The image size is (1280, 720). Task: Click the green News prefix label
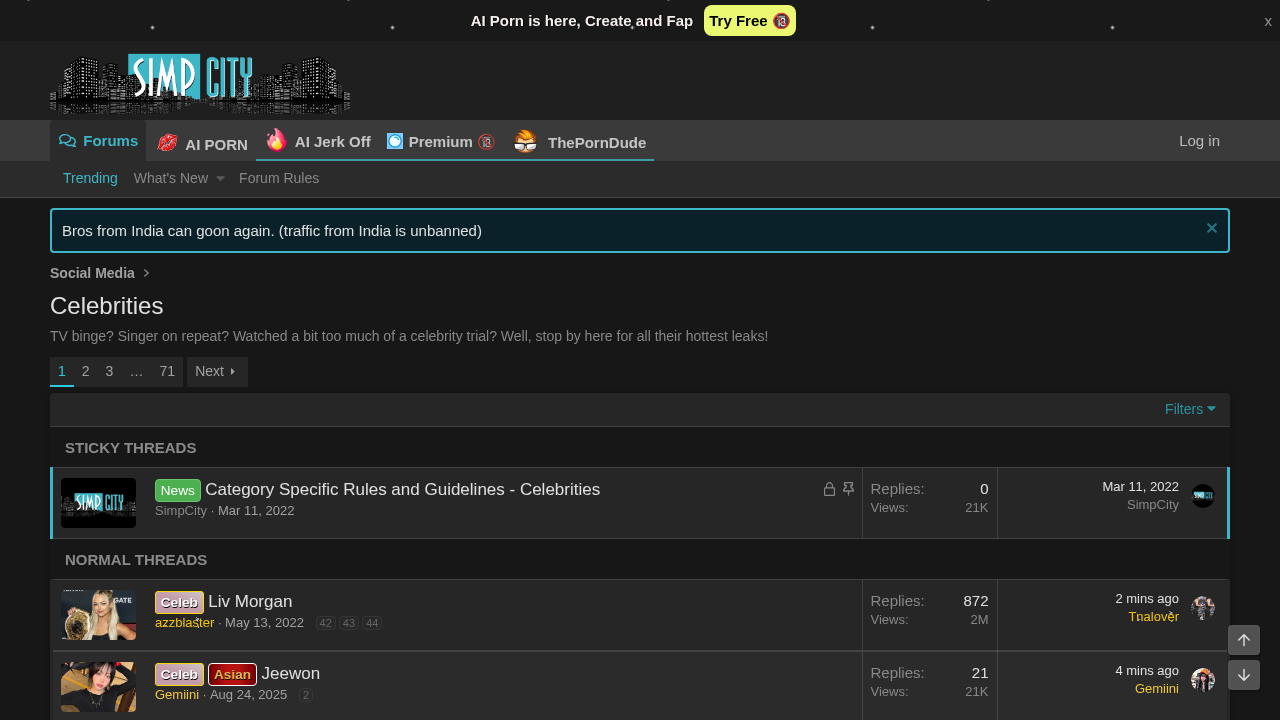[178, 490]
